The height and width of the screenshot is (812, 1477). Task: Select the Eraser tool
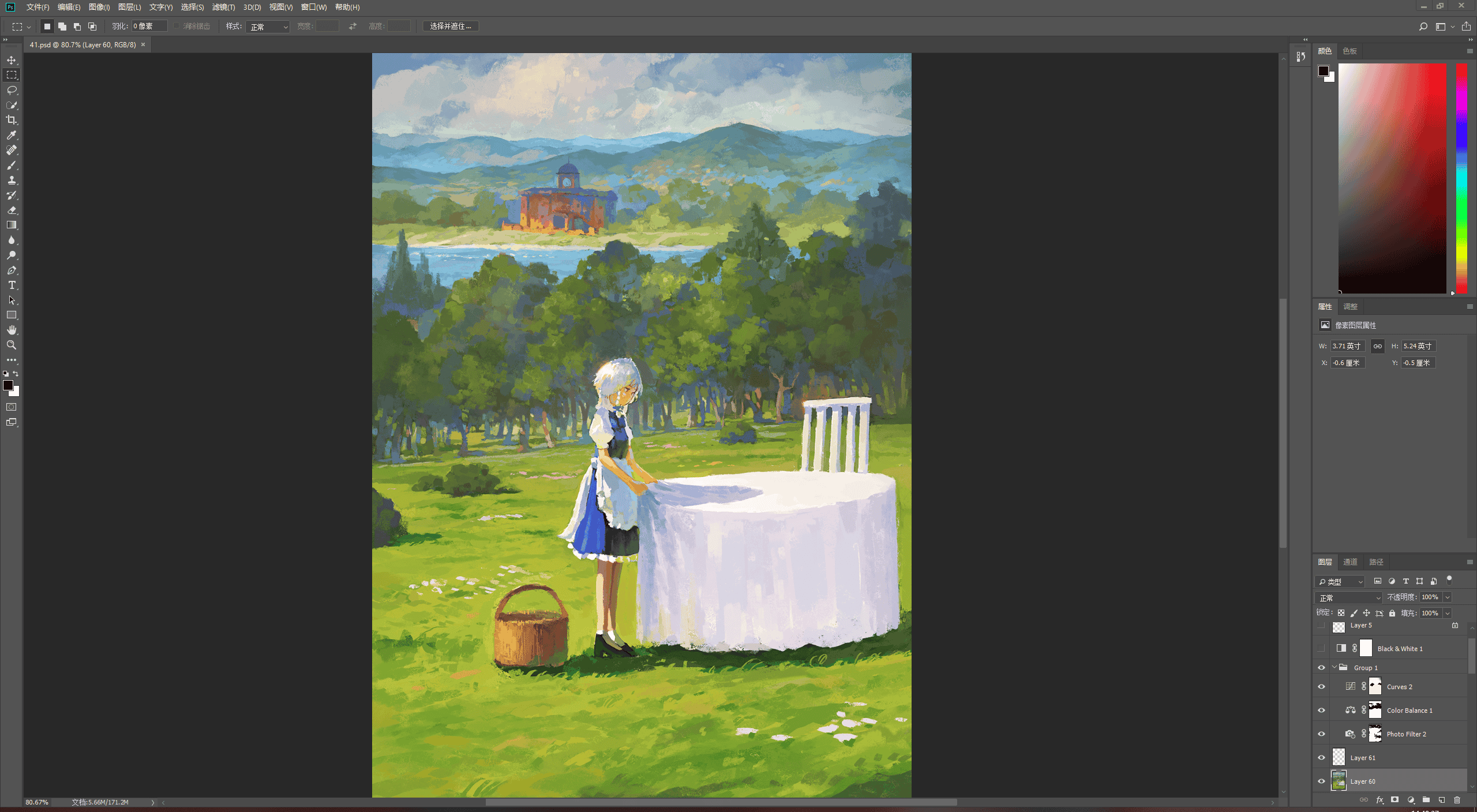(x=12, y=210)
